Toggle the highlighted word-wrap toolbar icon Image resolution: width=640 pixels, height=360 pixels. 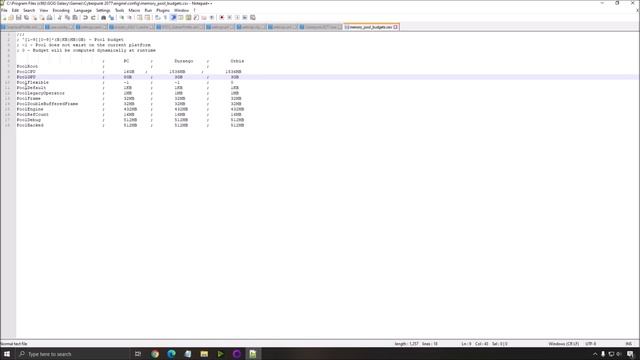click(x=173, y=18)
